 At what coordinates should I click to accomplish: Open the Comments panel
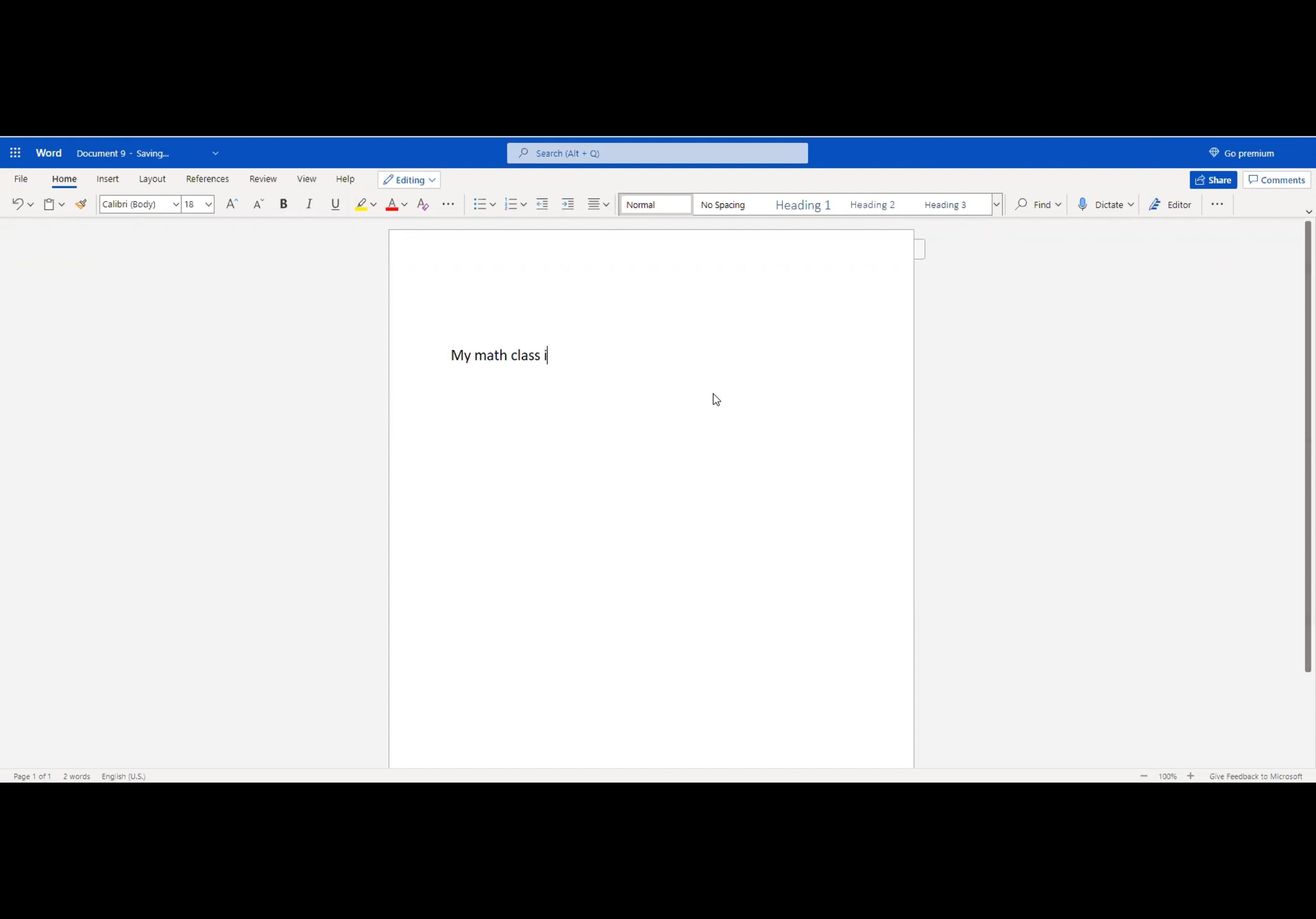pyautogui.click(x=1277, y=179)
